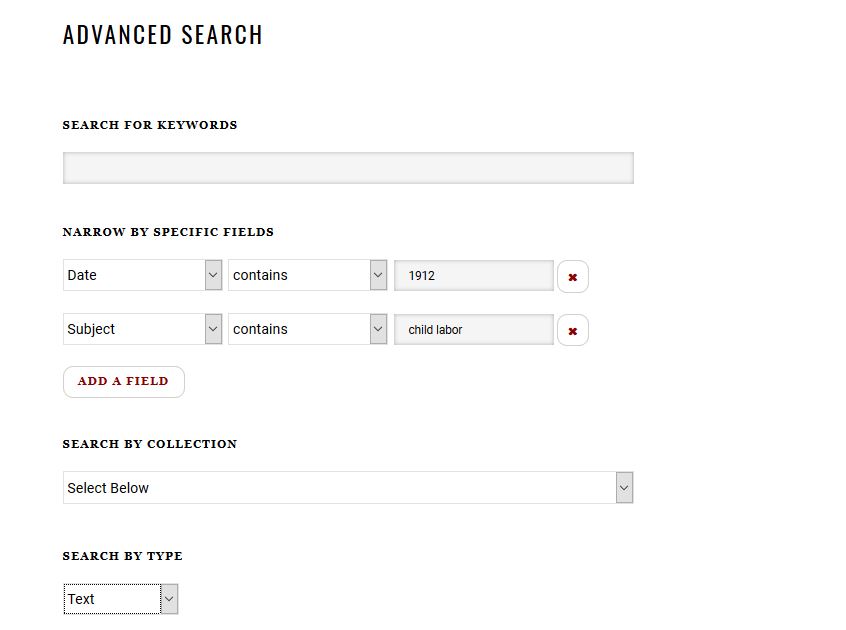Expand the 'contains' operator in the Date row
The width and height of the screenshot is (846, 630).
pos(299,275)
